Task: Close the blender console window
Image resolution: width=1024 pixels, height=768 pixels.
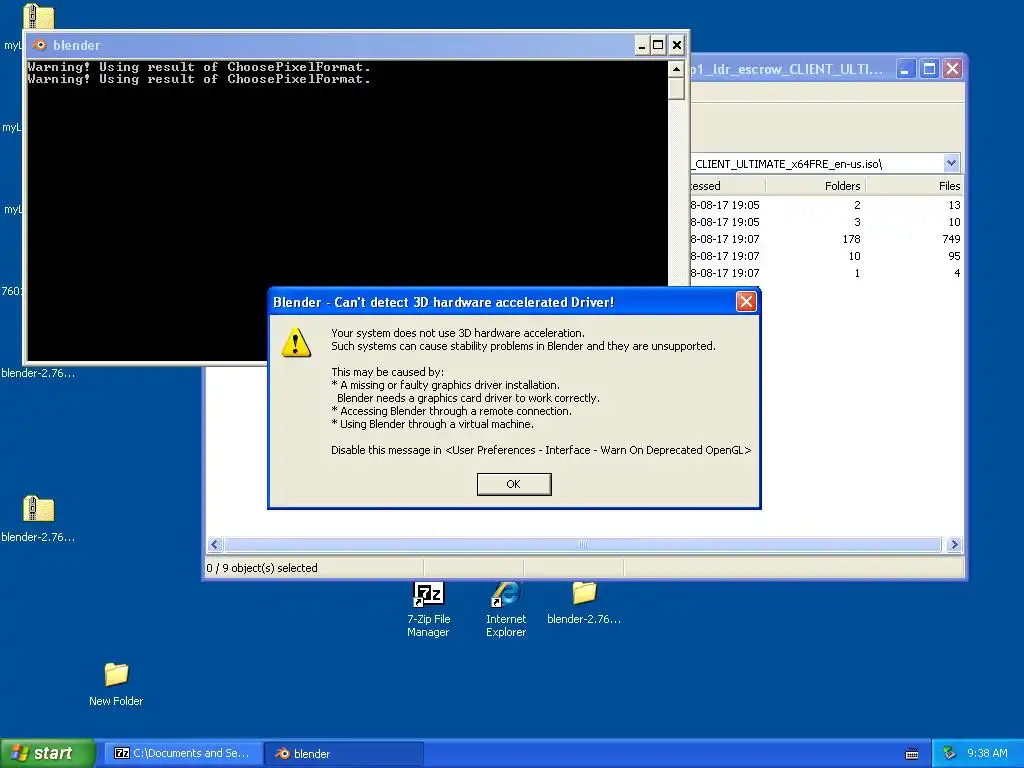Action: [x=677, y=45]
